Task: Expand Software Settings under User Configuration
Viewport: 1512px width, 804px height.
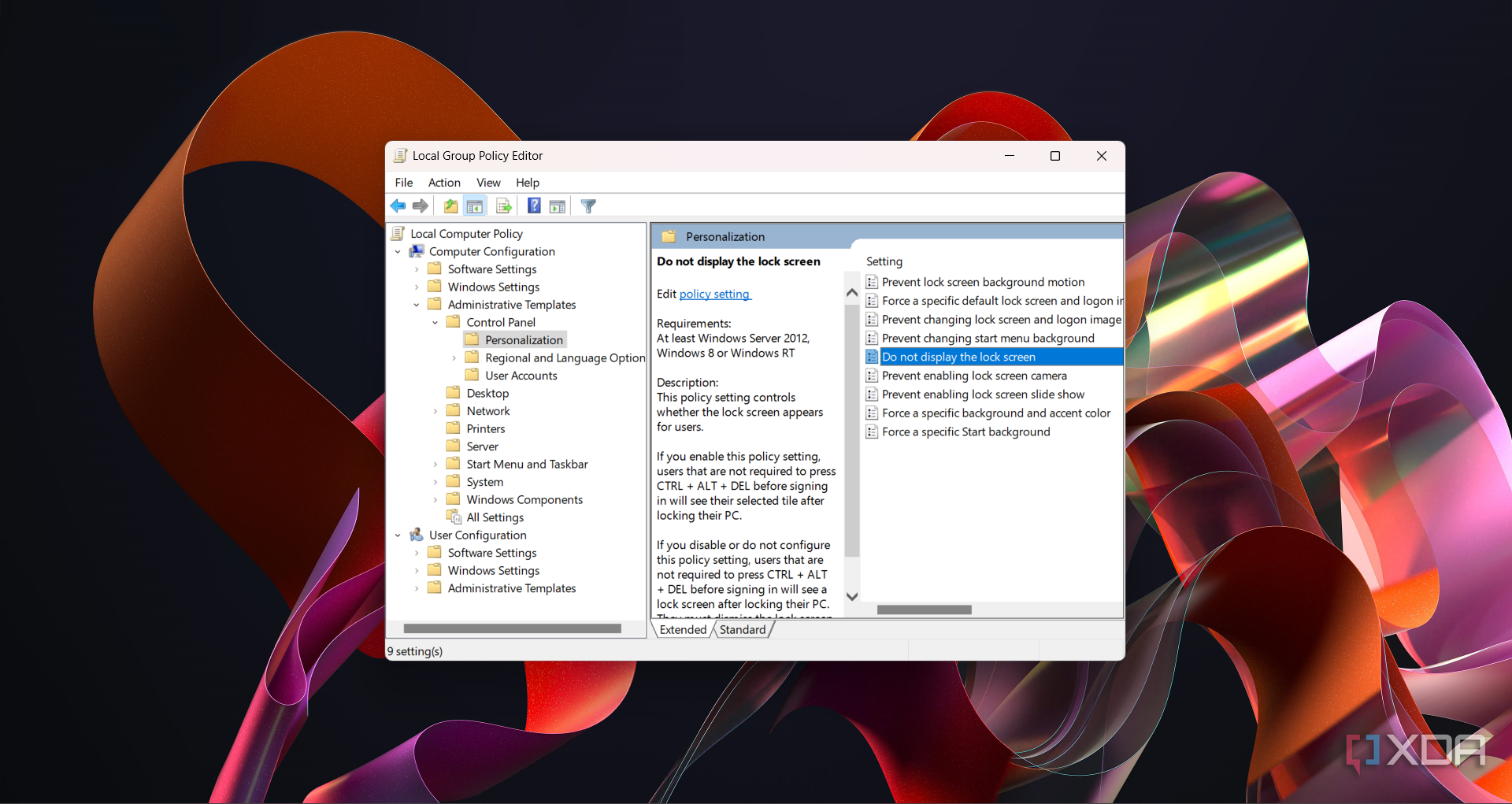Action: click(417, 553)
